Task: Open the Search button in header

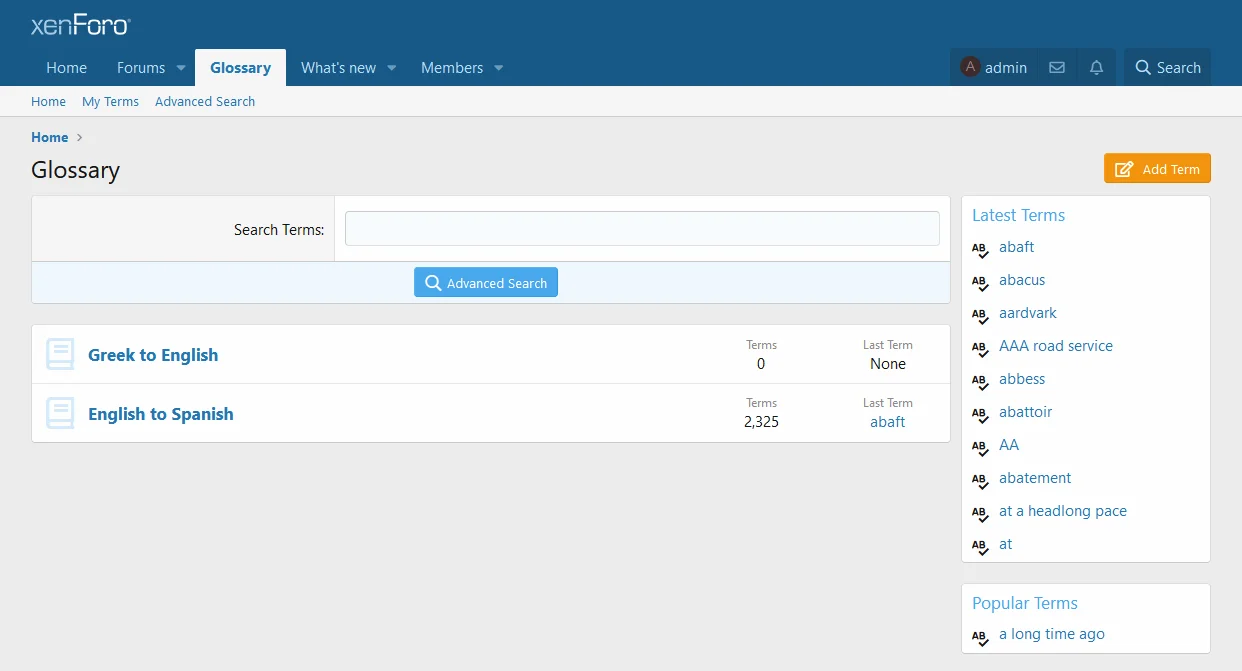Action: 1167,68
